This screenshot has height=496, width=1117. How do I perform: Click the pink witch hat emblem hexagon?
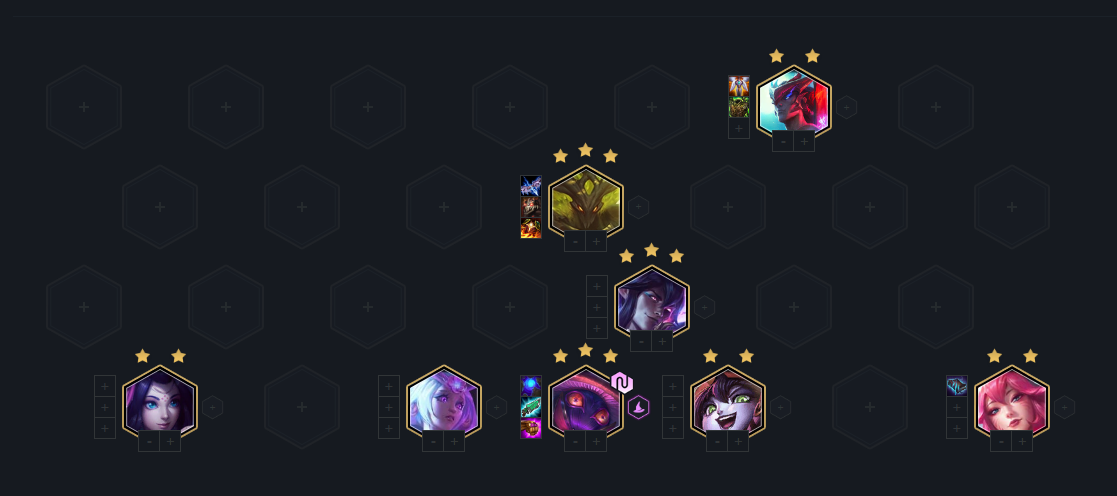(x=638, y=408)
